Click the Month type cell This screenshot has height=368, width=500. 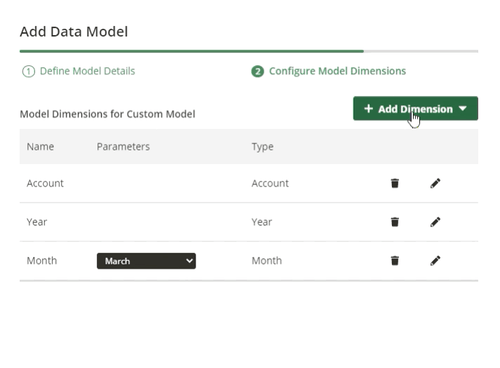(x=267, y=261)
